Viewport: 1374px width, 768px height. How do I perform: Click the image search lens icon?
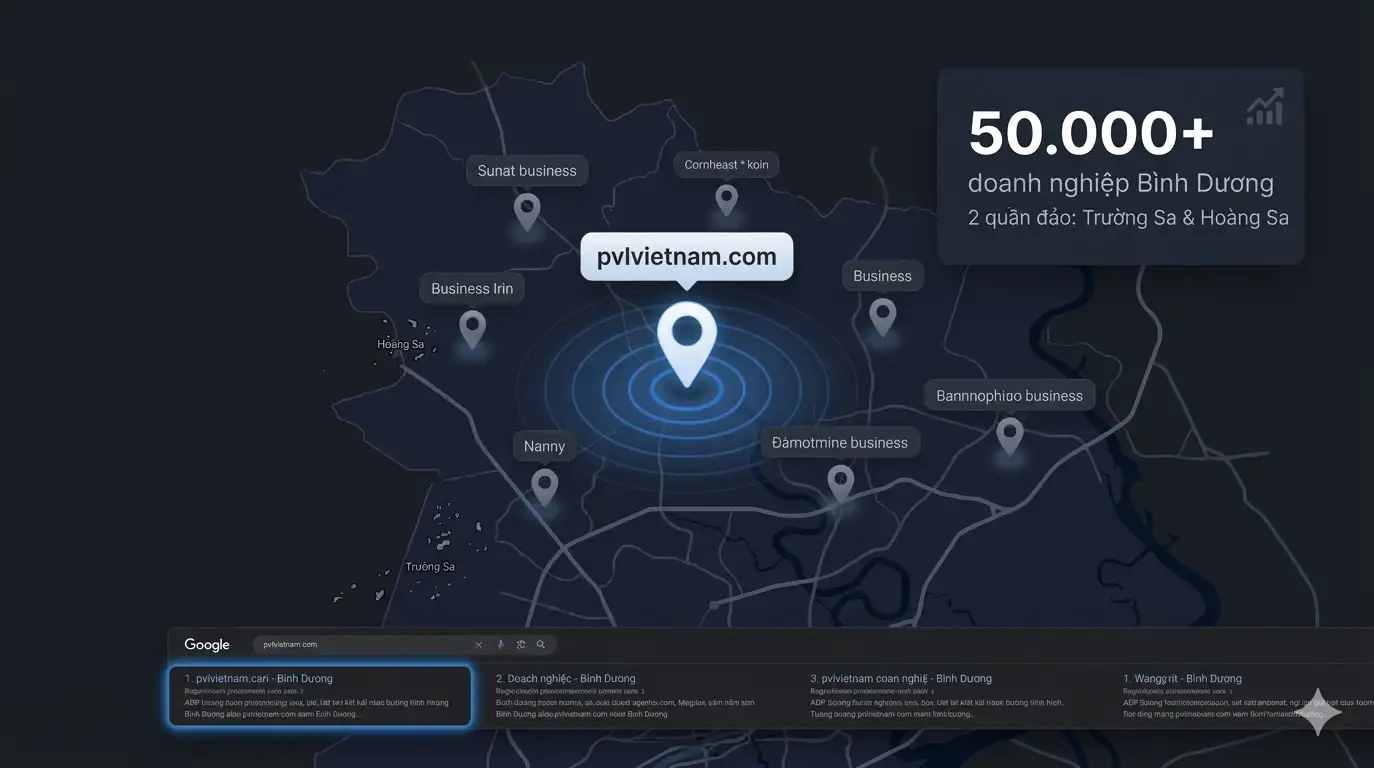pyautogui.click(x=521, y=645)
